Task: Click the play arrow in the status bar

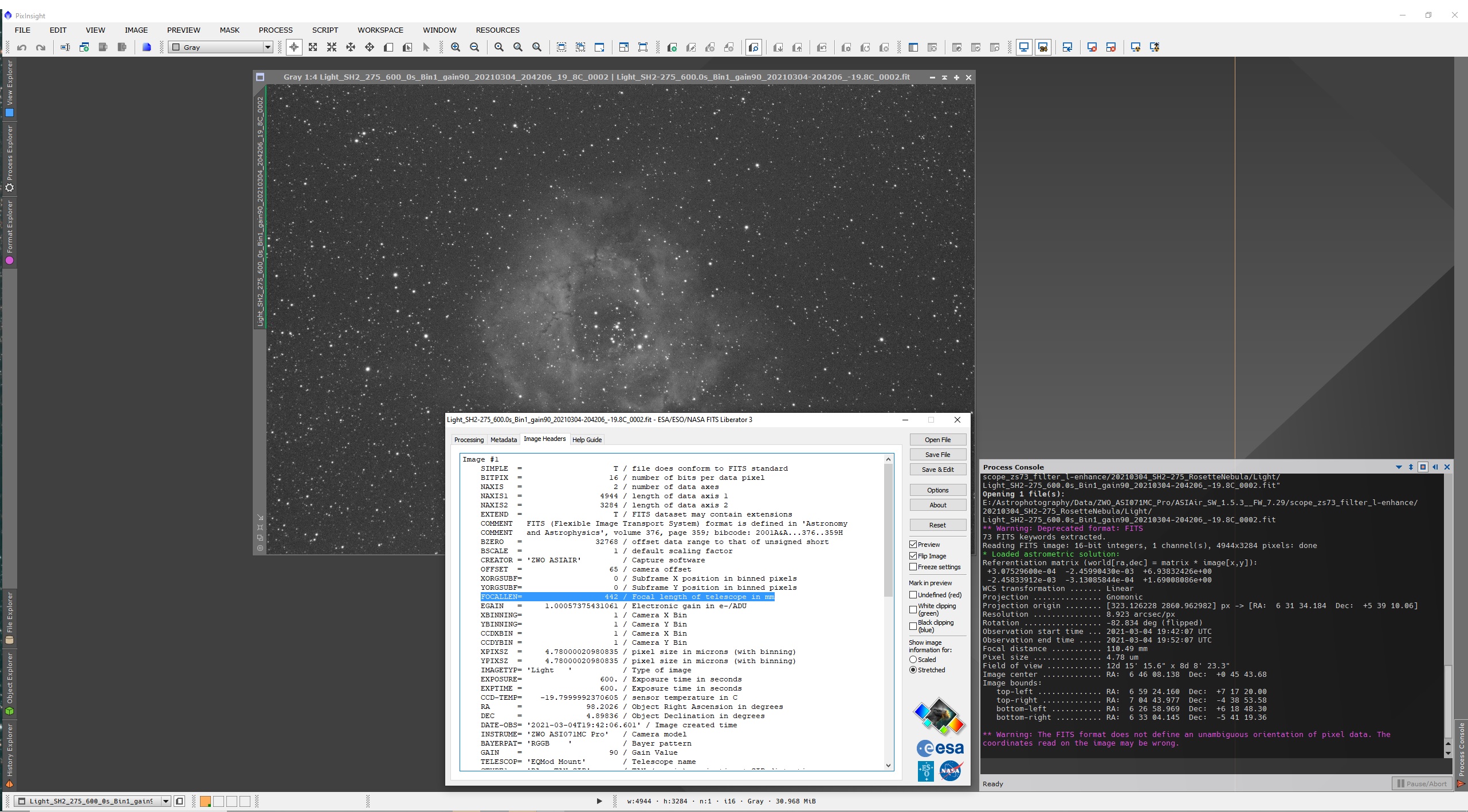Action: click(x=599, y=801)
